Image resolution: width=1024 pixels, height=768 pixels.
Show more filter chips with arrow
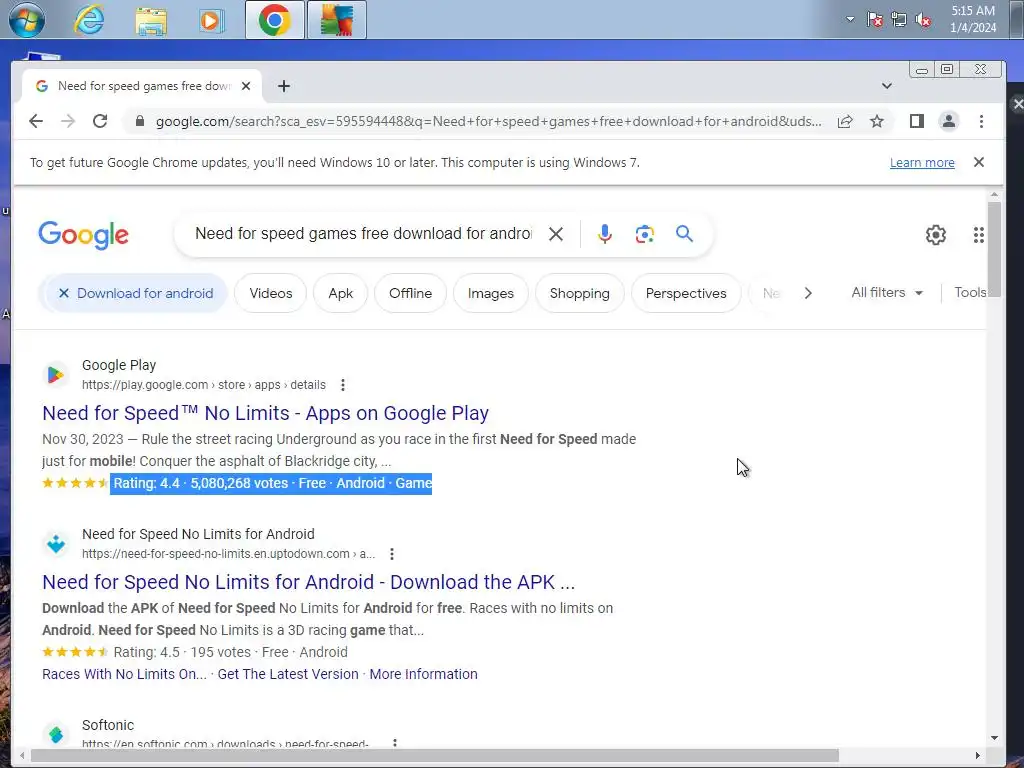click(808, 293)
